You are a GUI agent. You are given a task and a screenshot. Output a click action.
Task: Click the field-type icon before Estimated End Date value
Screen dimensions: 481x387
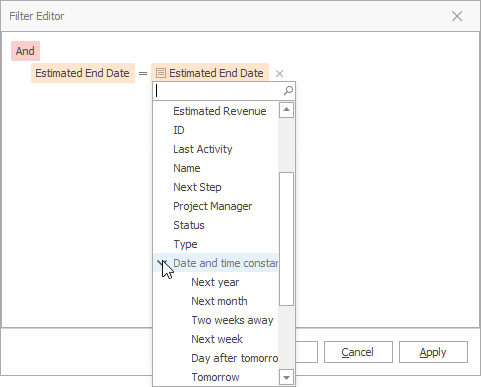coord(161,73)
